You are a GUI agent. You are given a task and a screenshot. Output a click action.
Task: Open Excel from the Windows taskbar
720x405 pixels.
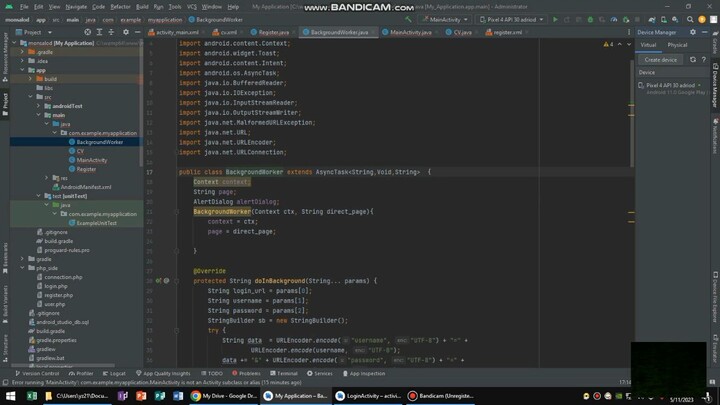point(32,396)
